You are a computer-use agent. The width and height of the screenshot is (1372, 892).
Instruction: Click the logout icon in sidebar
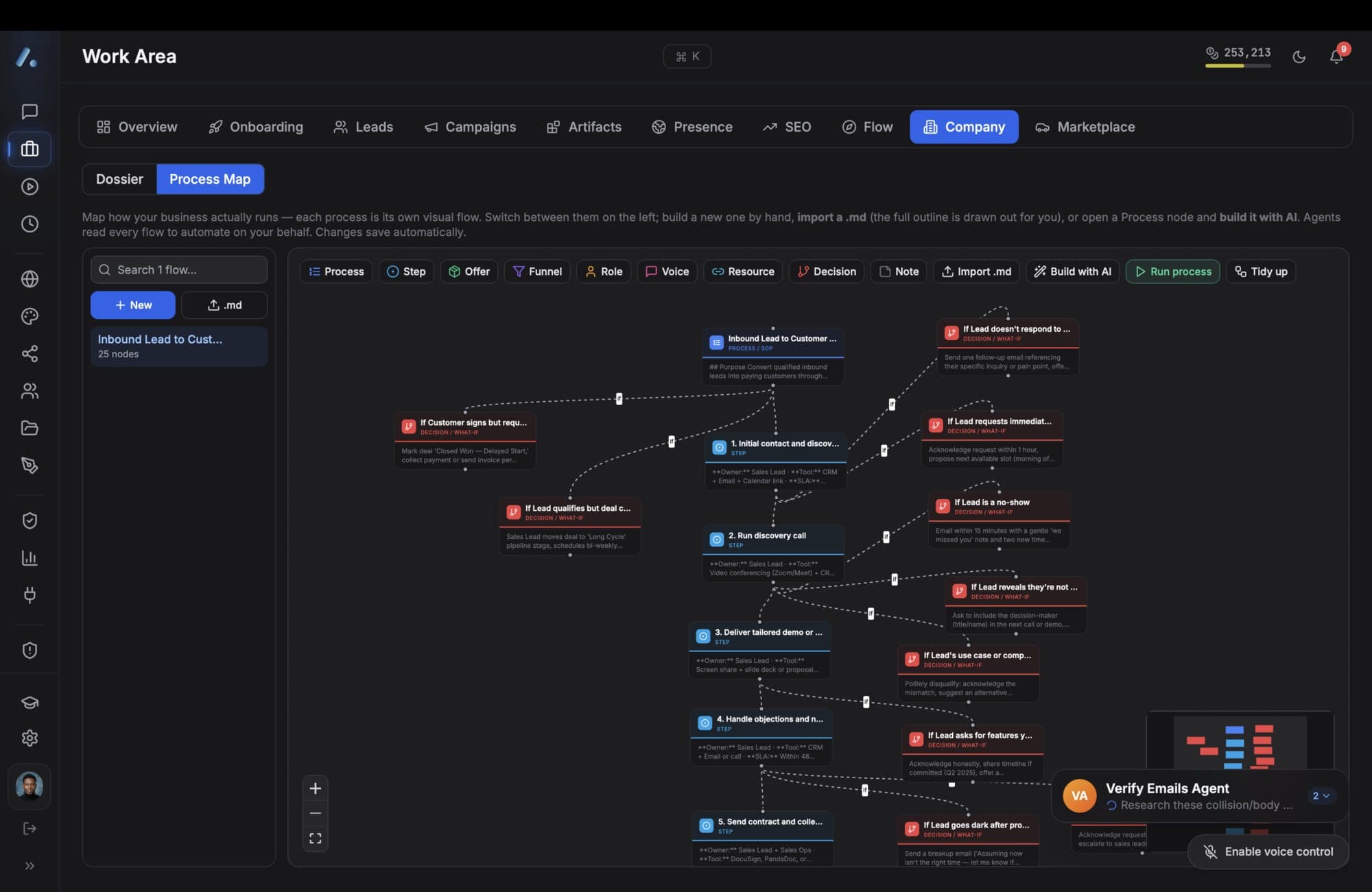(29, 829)
